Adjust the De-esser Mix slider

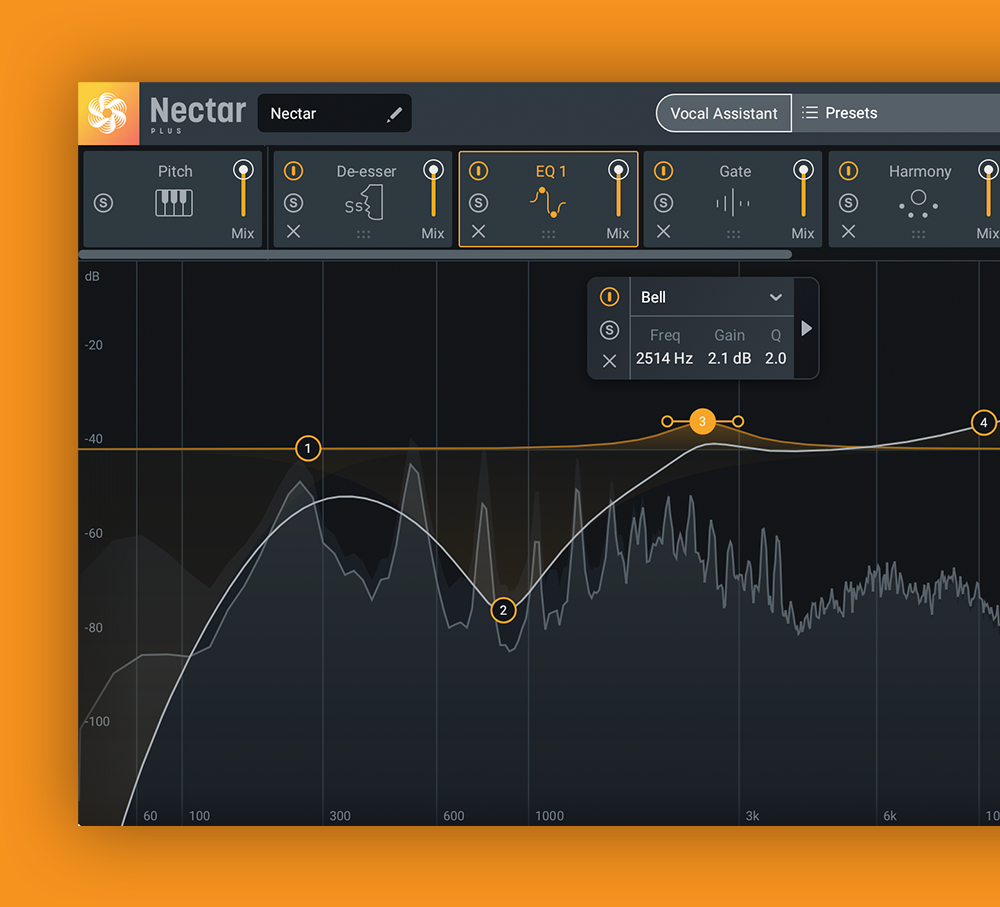pos(433,190)
